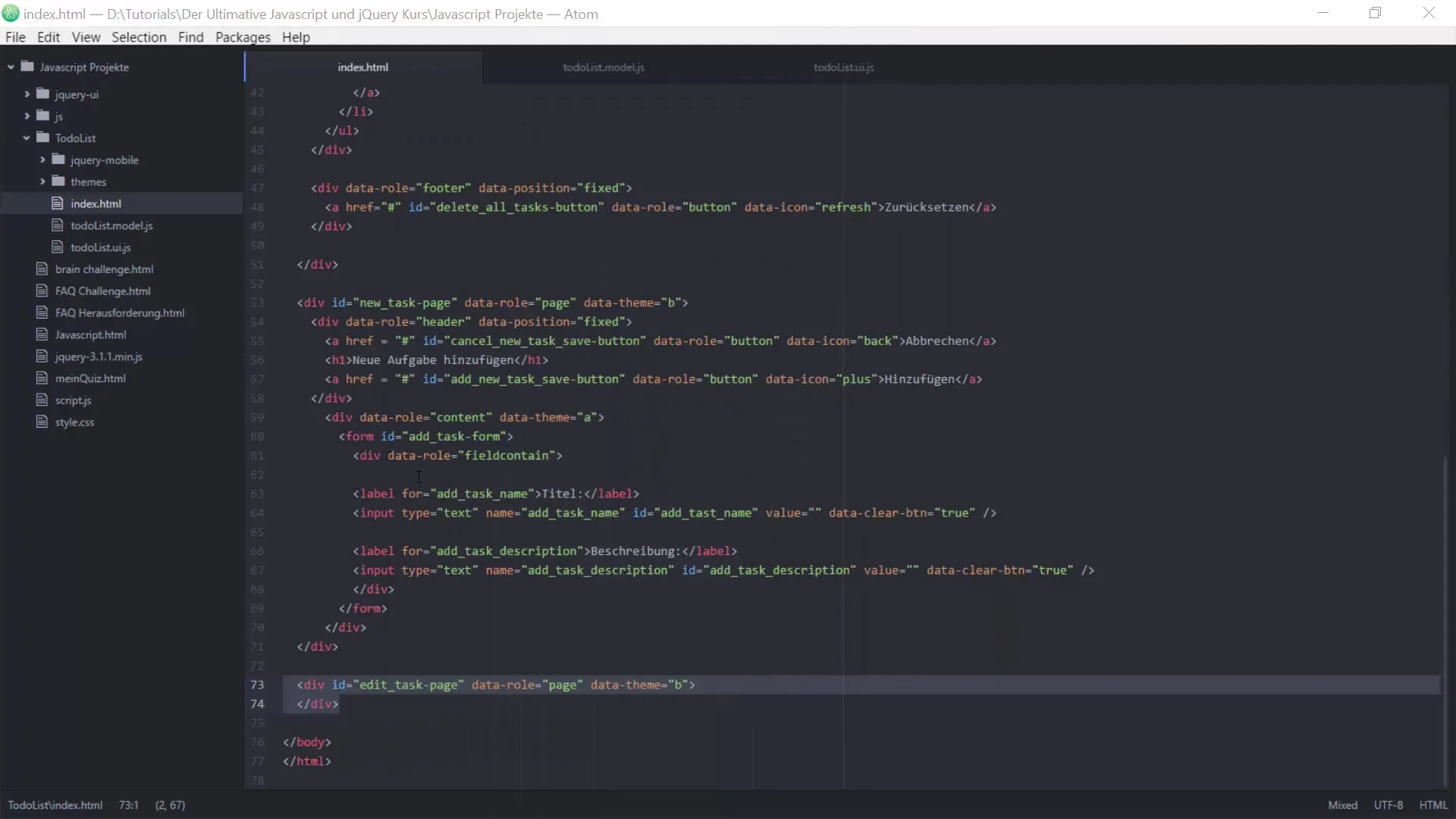
Task: Click the FAQ Herausforderung.html file icon
Action: 42,312
